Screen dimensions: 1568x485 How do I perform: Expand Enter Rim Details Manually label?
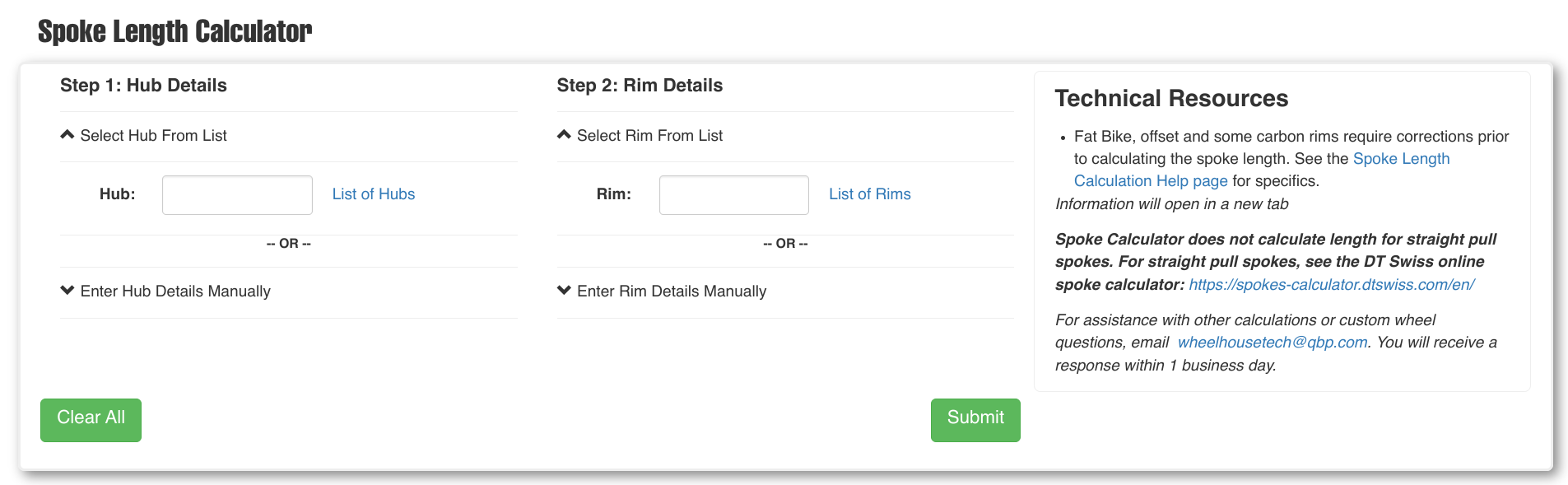coord(672,291)
